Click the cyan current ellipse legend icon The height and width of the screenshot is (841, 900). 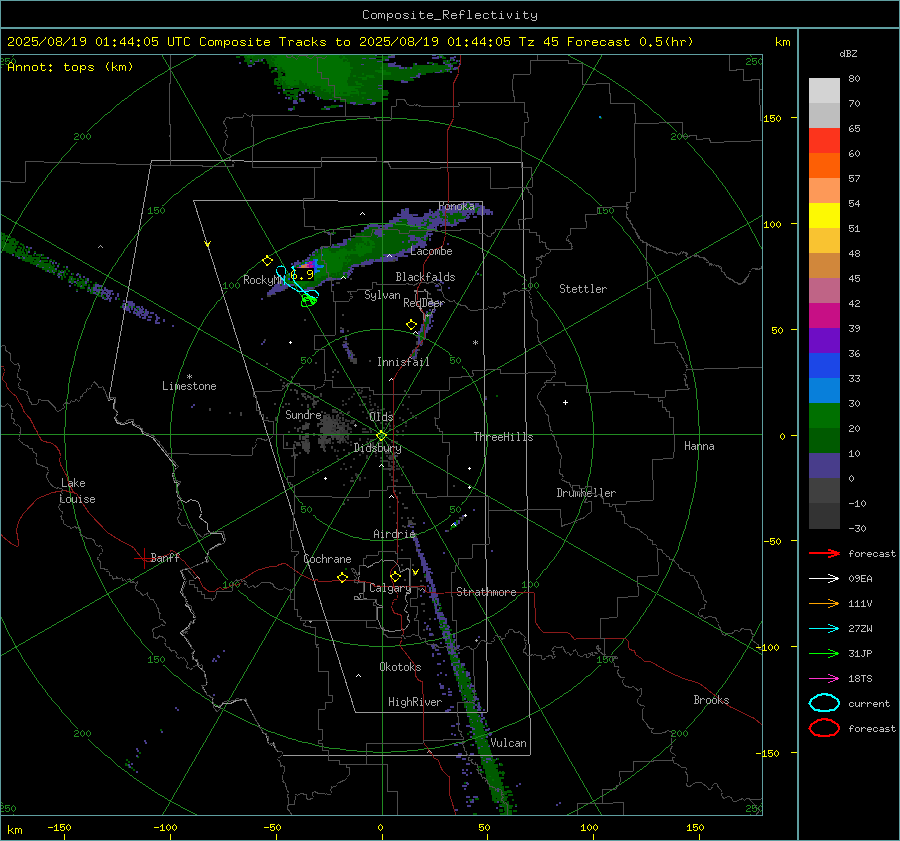pos(824,703)
